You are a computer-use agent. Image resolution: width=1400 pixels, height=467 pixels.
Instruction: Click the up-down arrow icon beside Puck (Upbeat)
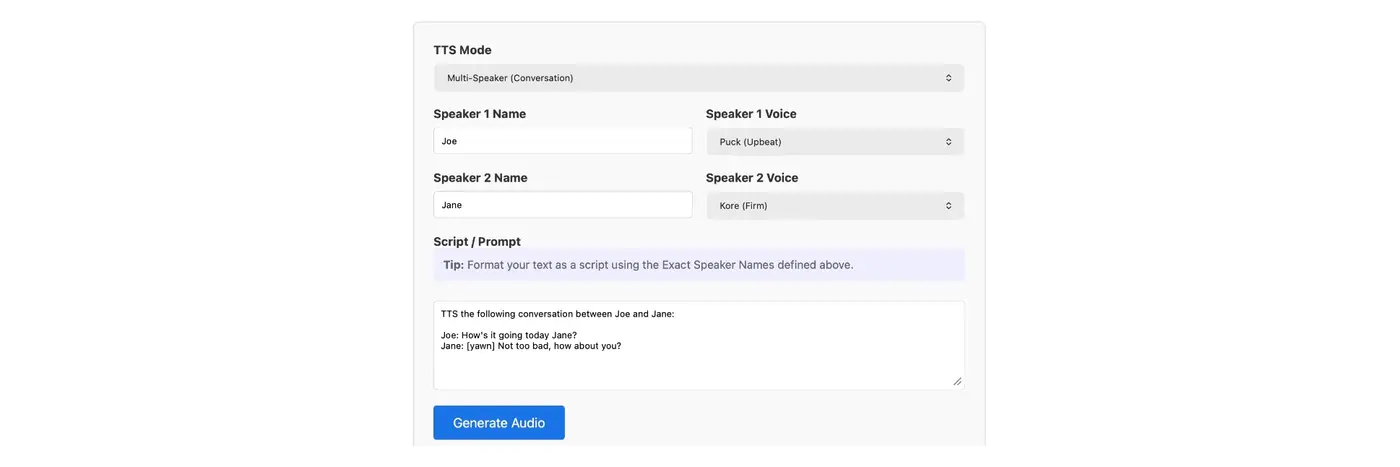(x=948, y=142)
